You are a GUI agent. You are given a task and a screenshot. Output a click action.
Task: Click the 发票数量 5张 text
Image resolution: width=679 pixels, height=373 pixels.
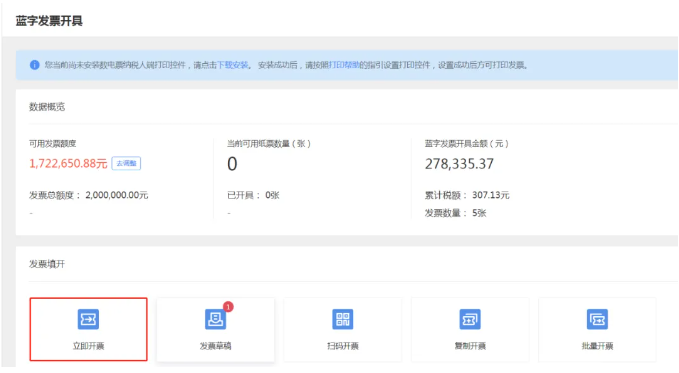[x=456, y=213]
